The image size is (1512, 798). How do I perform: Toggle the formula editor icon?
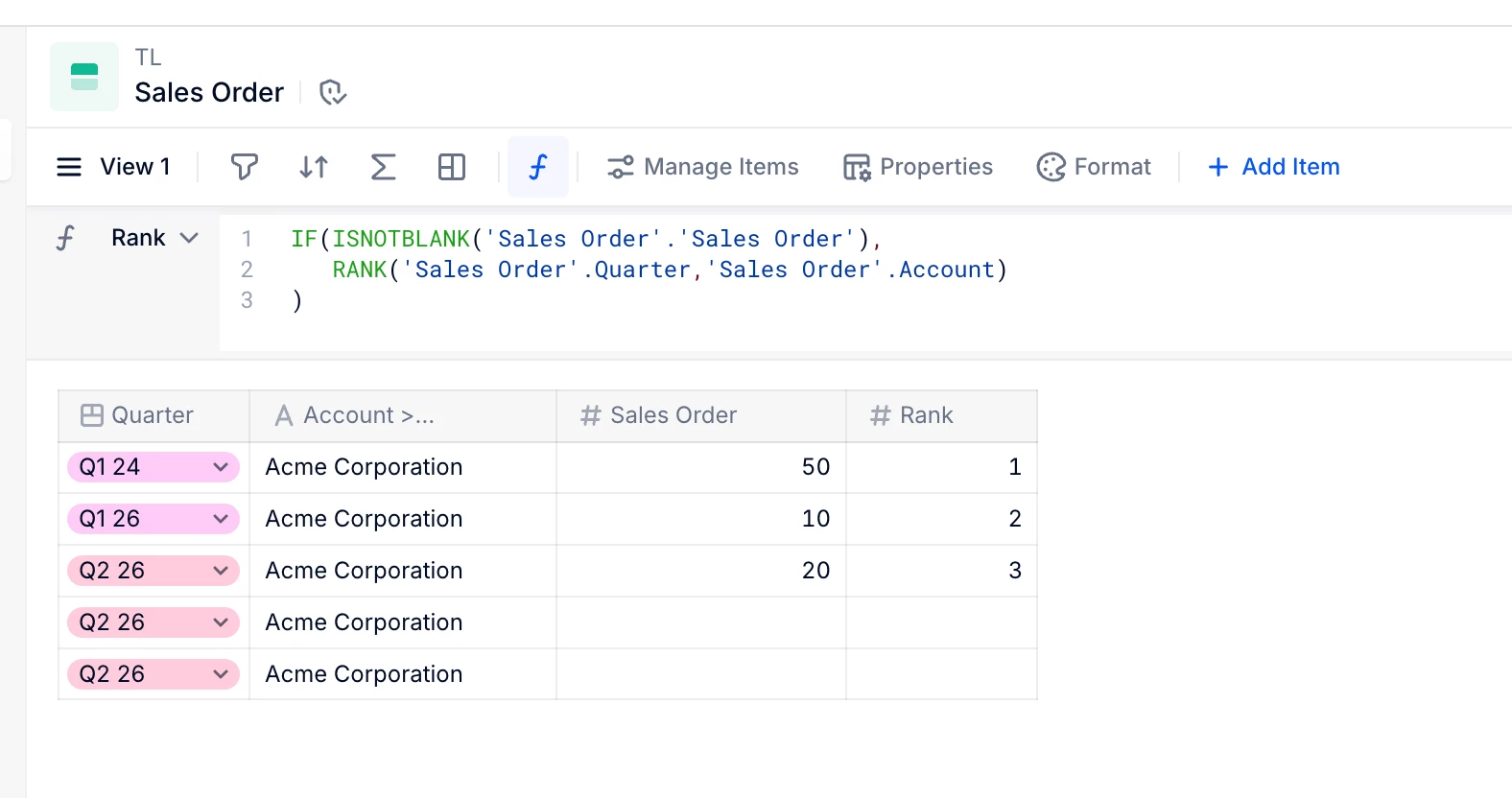(538, 167)
